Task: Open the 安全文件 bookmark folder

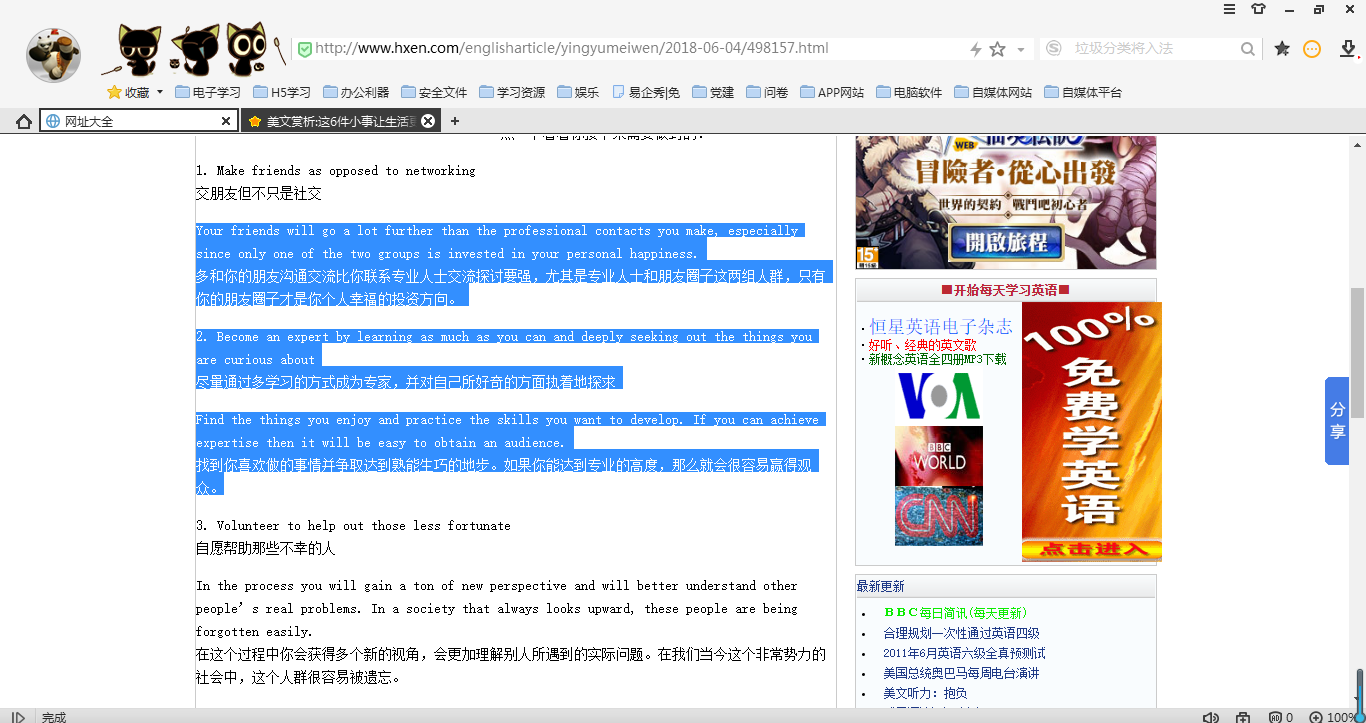Action: click(433, 92)
